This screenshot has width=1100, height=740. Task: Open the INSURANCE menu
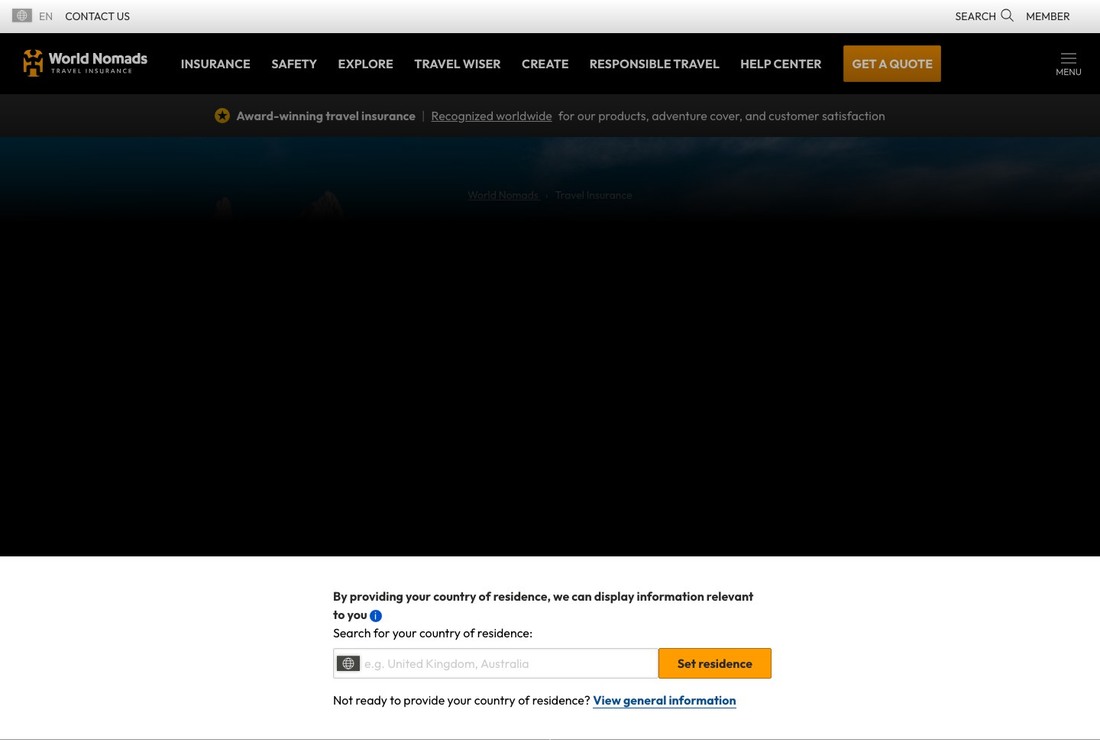215,64
